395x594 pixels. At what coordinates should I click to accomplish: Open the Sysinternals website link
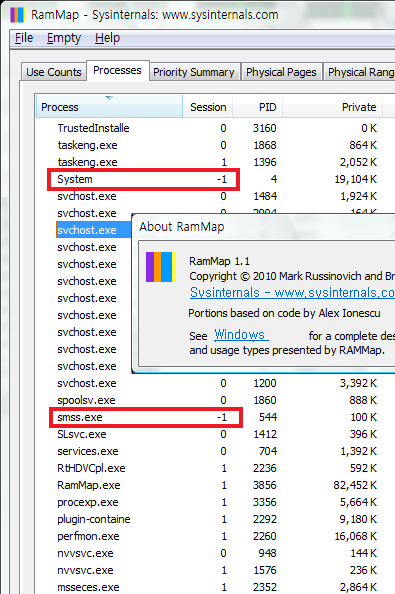[292, 292]
